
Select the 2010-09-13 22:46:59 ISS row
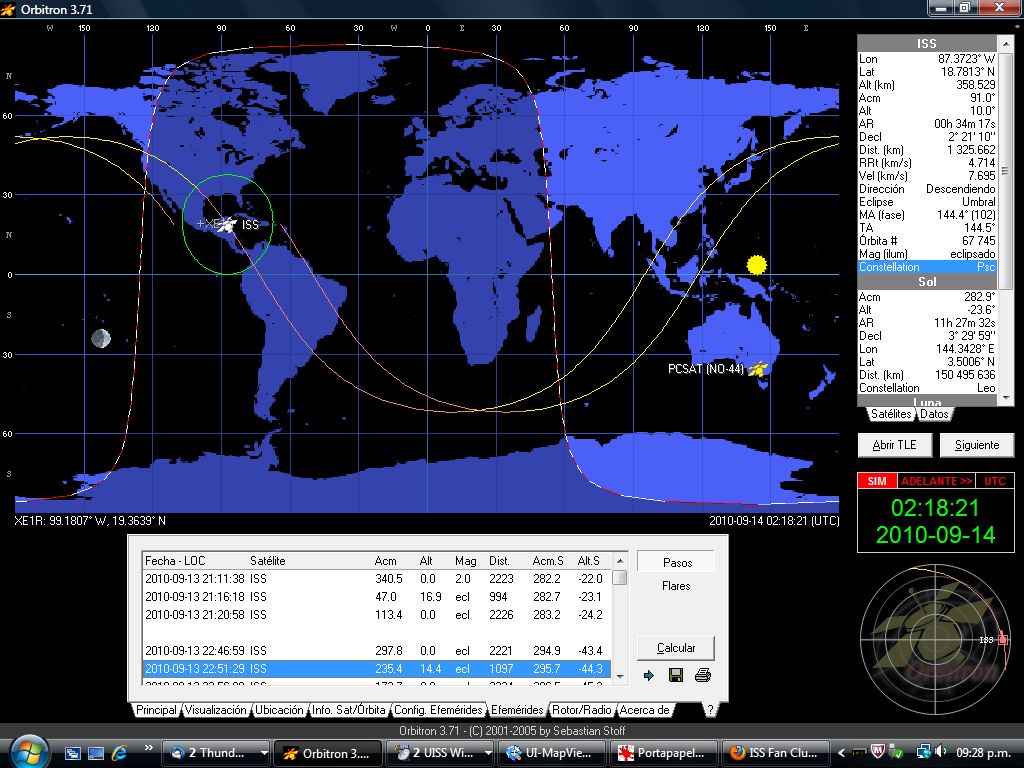pyautogui.click(x=377, y=650)
